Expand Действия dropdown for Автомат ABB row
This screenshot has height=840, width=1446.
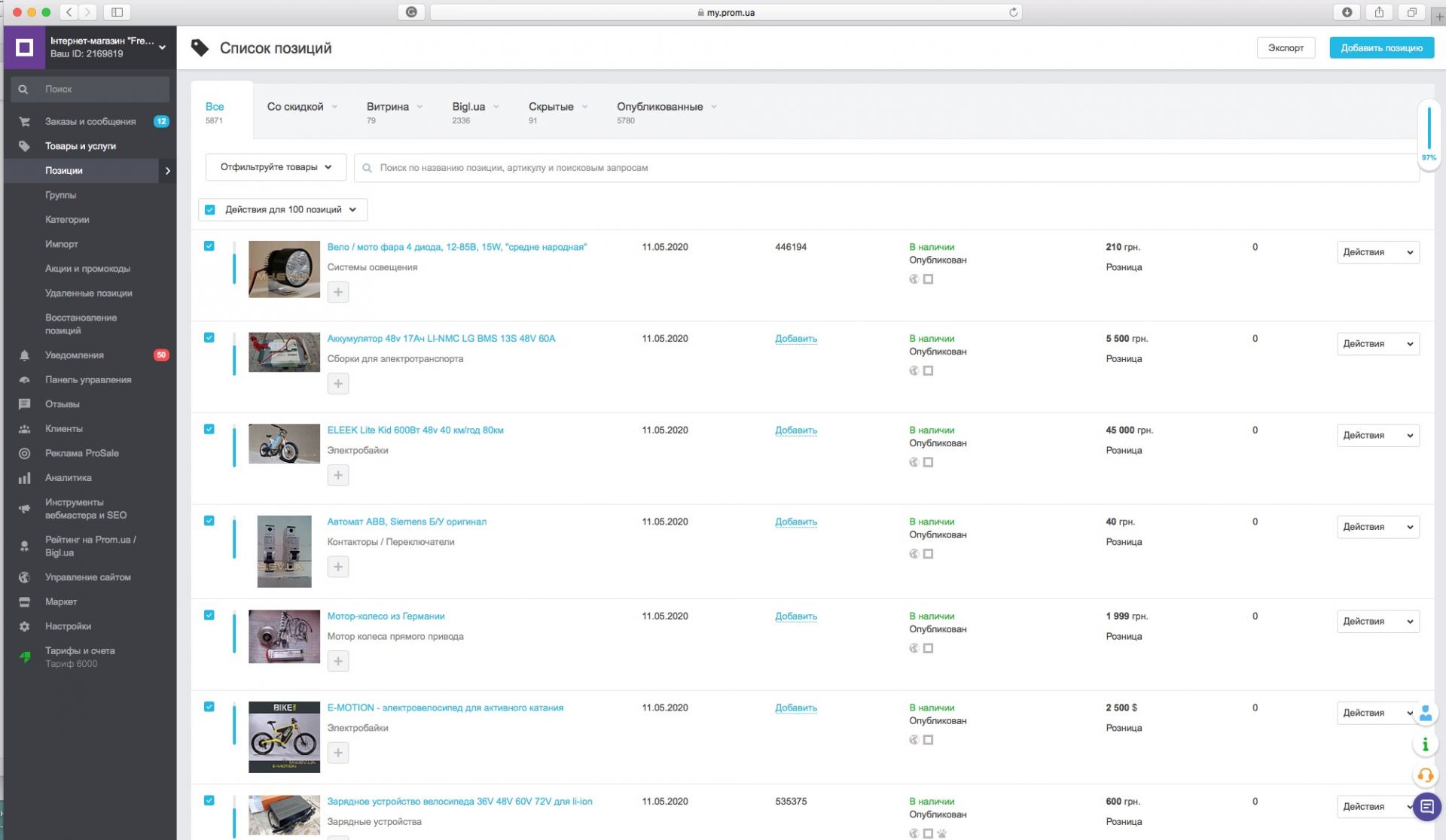[1377, 527]
